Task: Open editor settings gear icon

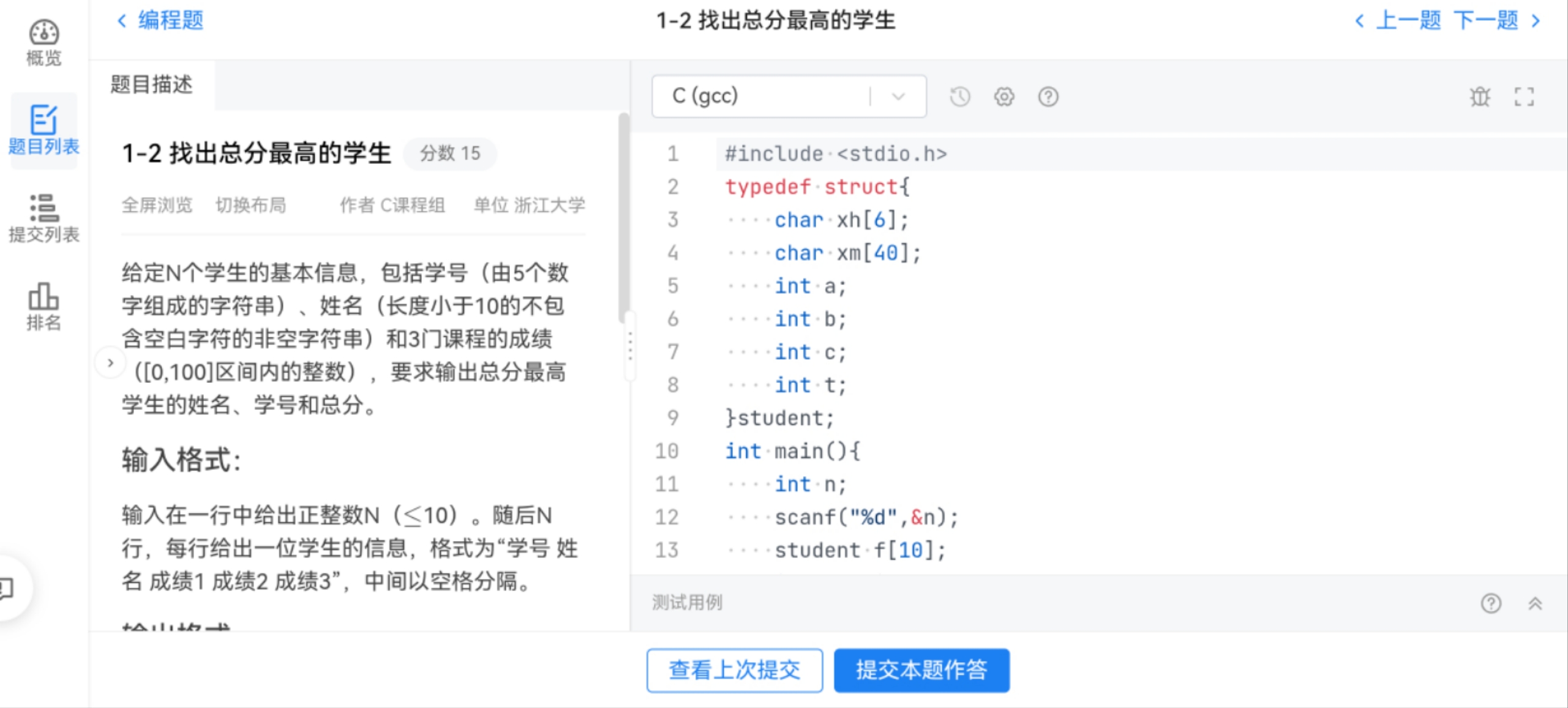Action: coord(1003,97)
